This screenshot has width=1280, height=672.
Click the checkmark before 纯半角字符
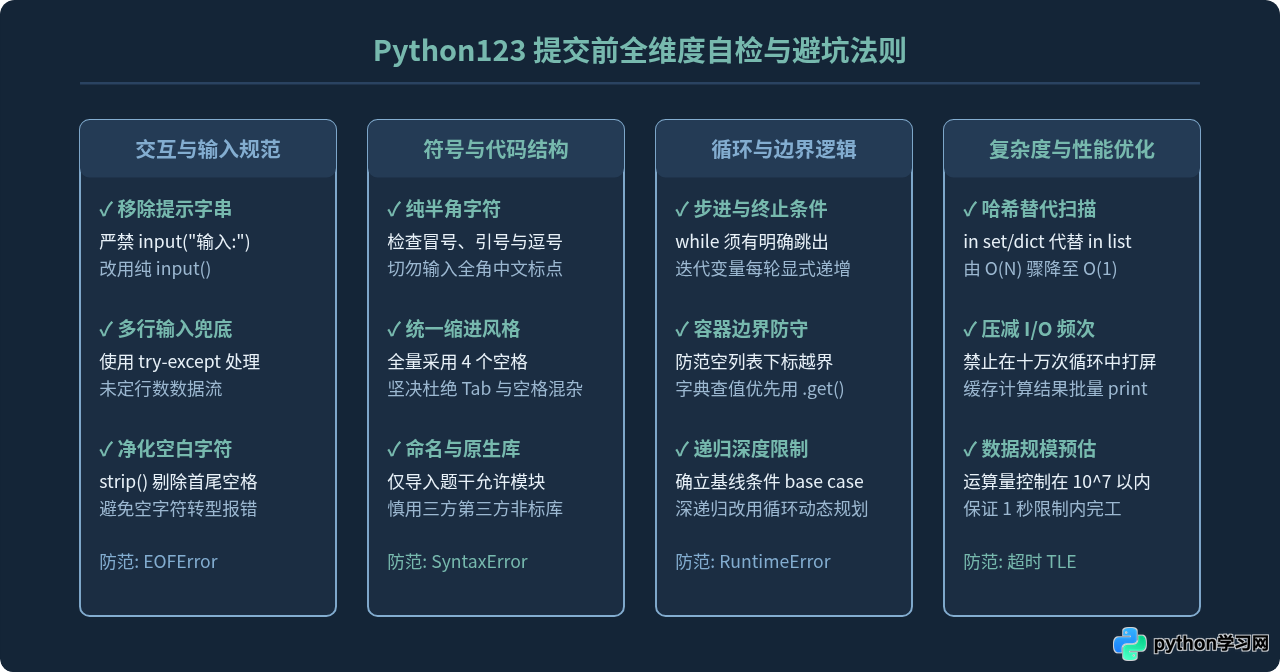tap(394, 209)
